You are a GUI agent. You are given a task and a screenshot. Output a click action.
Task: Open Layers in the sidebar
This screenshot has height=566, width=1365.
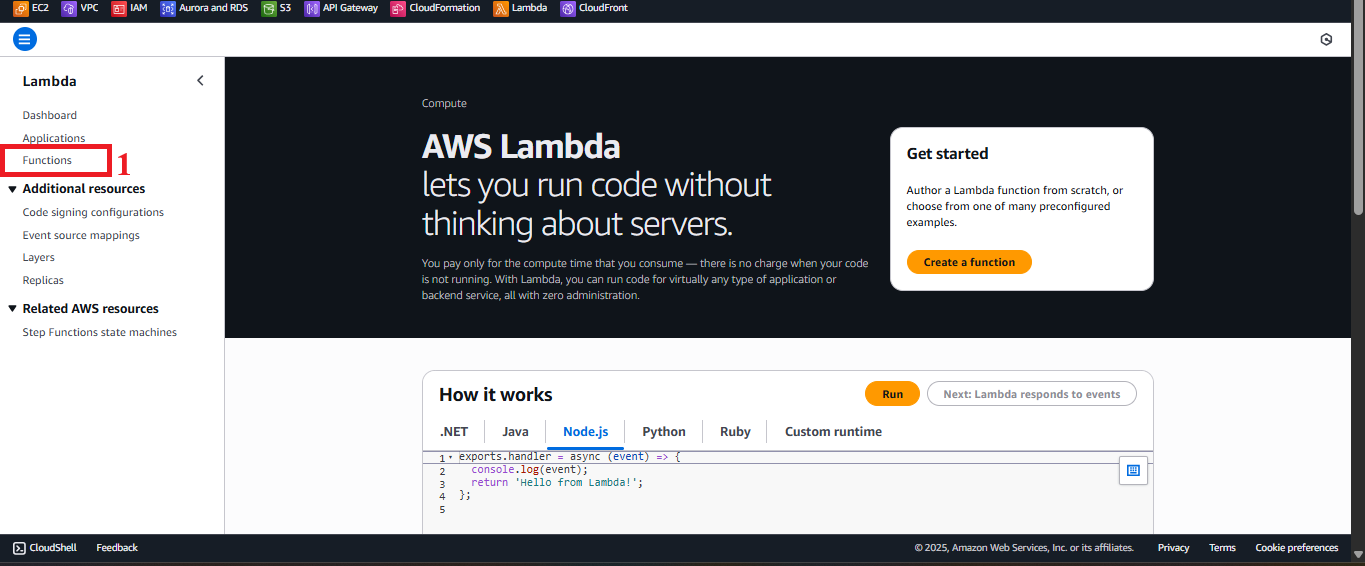point(39,257)
